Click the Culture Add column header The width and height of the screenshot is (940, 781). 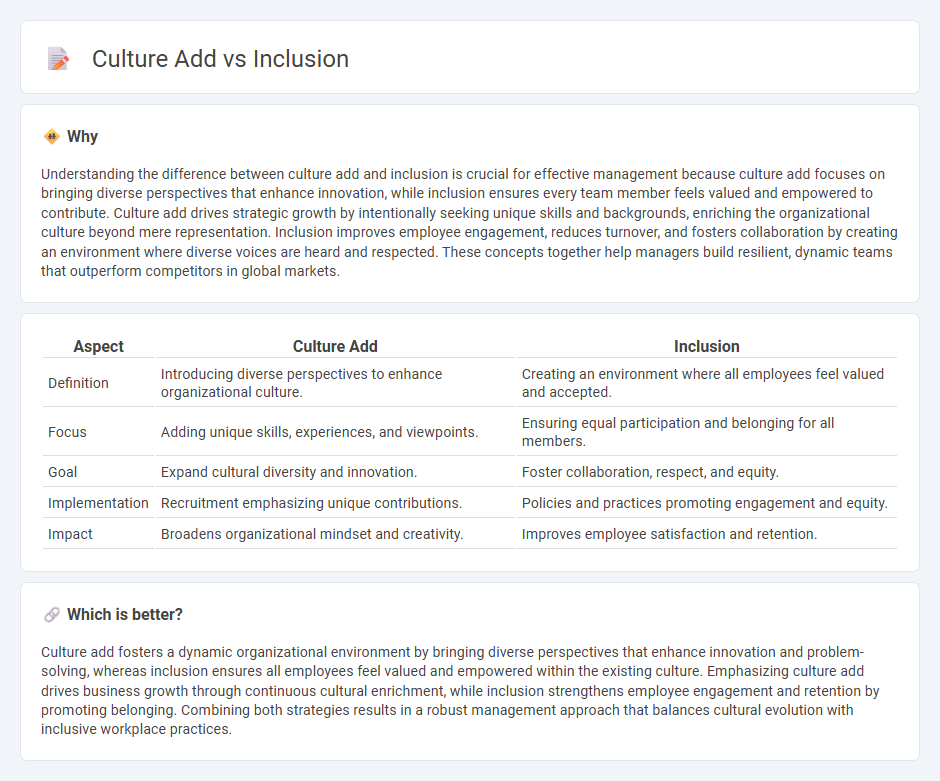[x=335, y=346]
